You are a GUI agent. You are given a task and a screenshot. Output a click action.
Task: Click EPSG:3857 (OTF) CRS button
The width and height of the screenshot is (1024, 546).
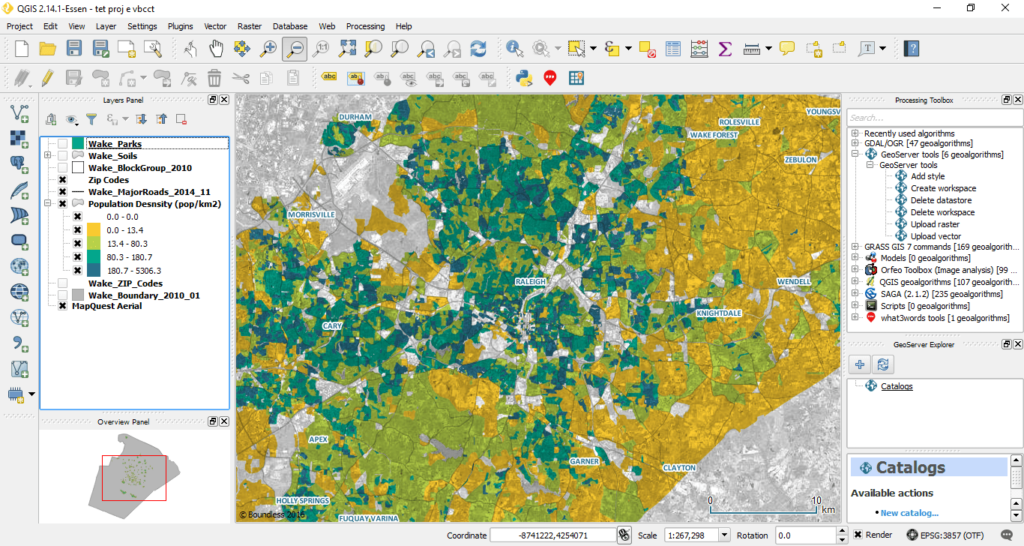pyautogui.click(x=945, y=535)
